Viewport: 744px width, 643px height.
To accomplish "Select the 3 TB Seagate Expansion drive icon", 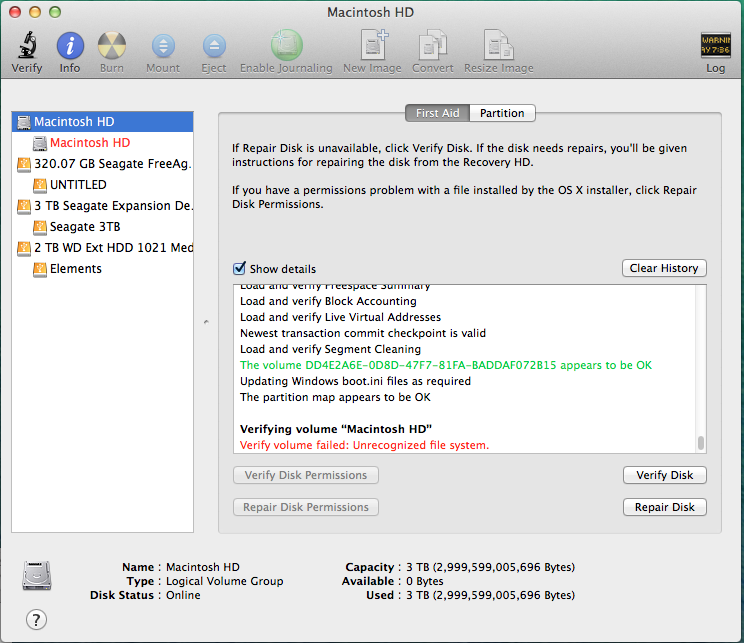I will point(24,206).
